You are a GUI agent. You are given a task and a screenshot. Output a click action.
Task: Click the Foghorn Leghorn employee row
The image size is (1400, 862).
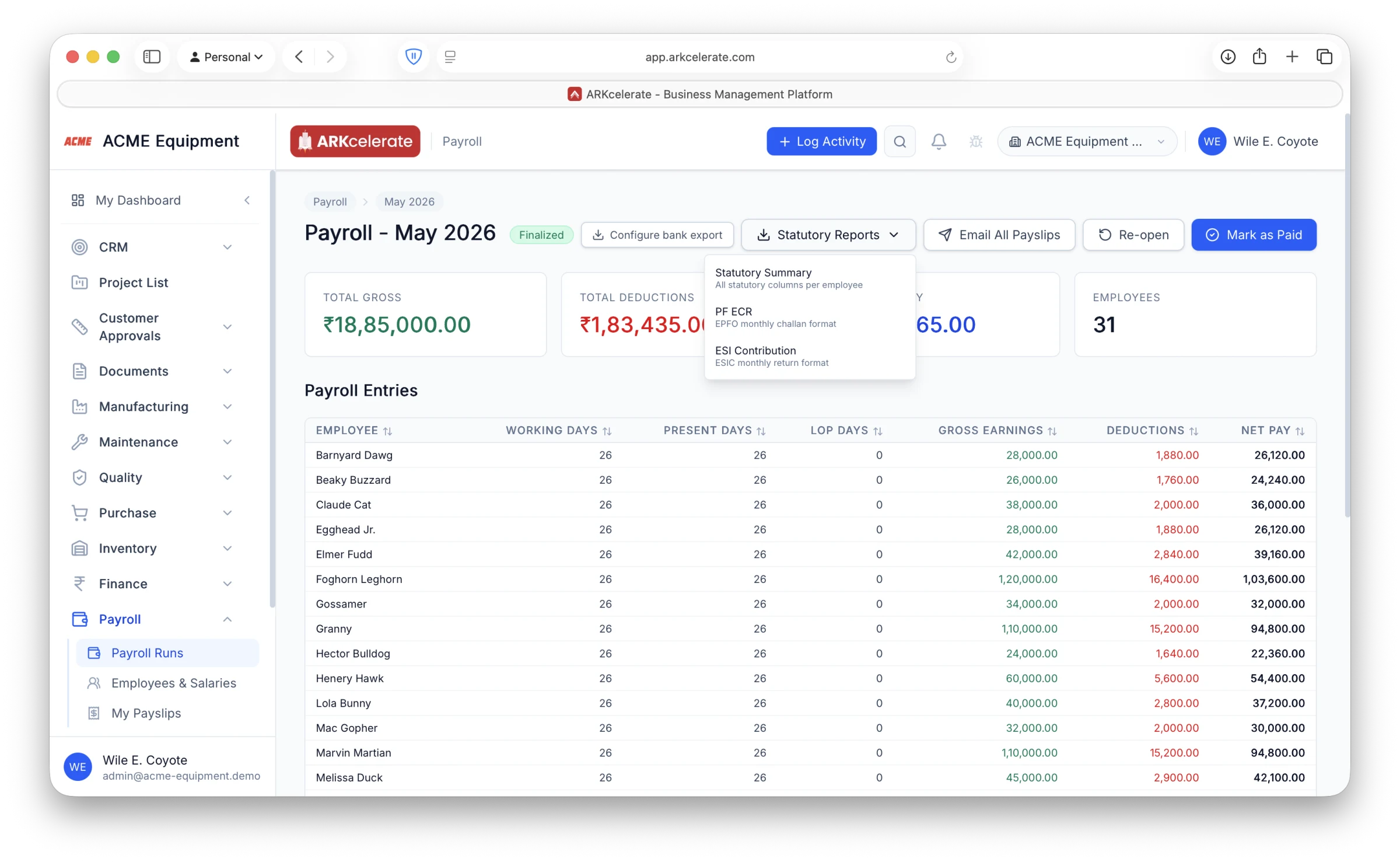[x=810, y=579]
